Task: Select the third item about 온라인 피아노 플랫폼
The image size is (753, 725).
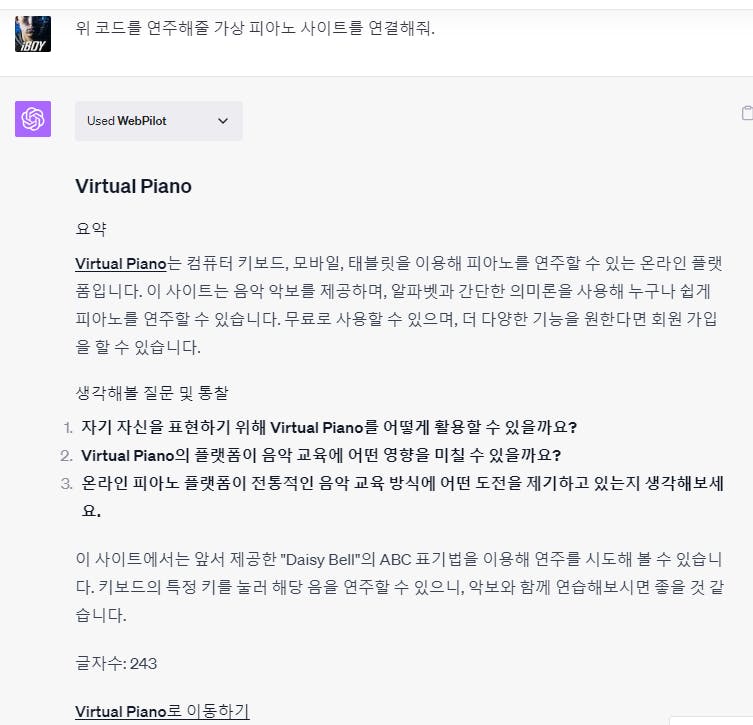Action: coord(402,496)
